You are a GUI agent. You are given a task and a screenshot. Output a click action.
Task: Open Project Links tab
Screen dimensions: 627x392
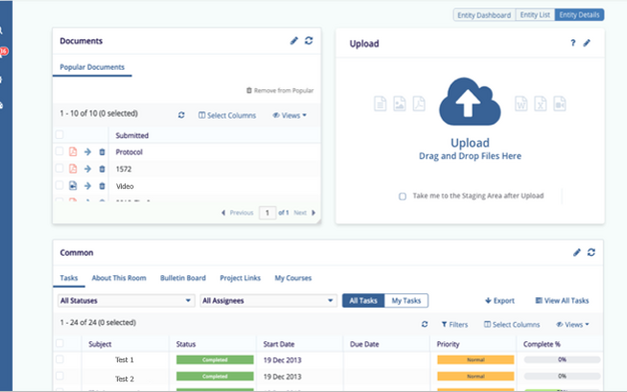[240, 278]
